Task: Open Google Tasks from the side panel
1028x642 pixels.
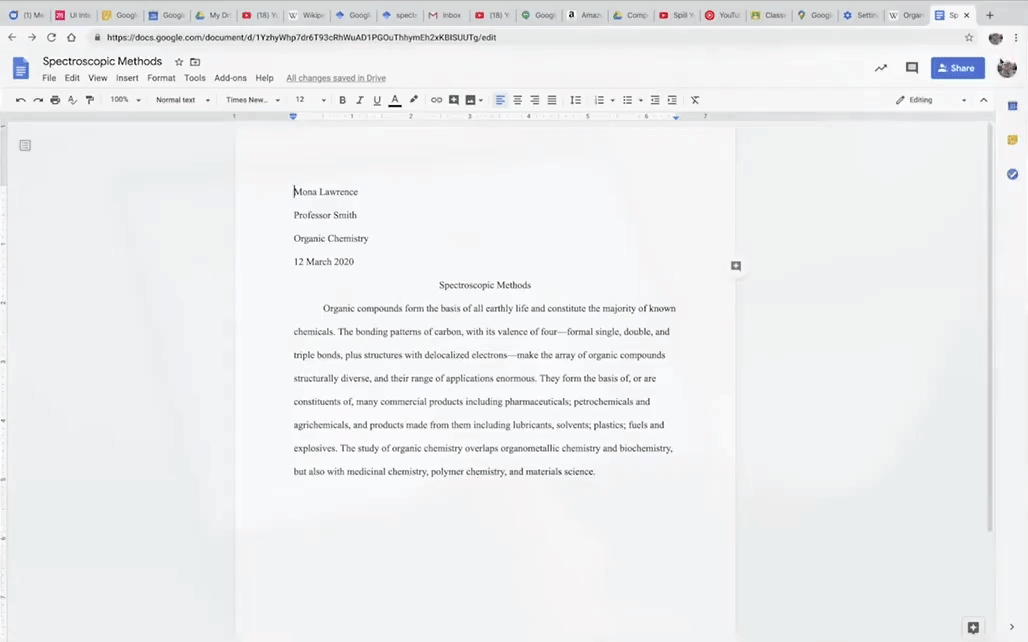Action: coord(1012,174)
